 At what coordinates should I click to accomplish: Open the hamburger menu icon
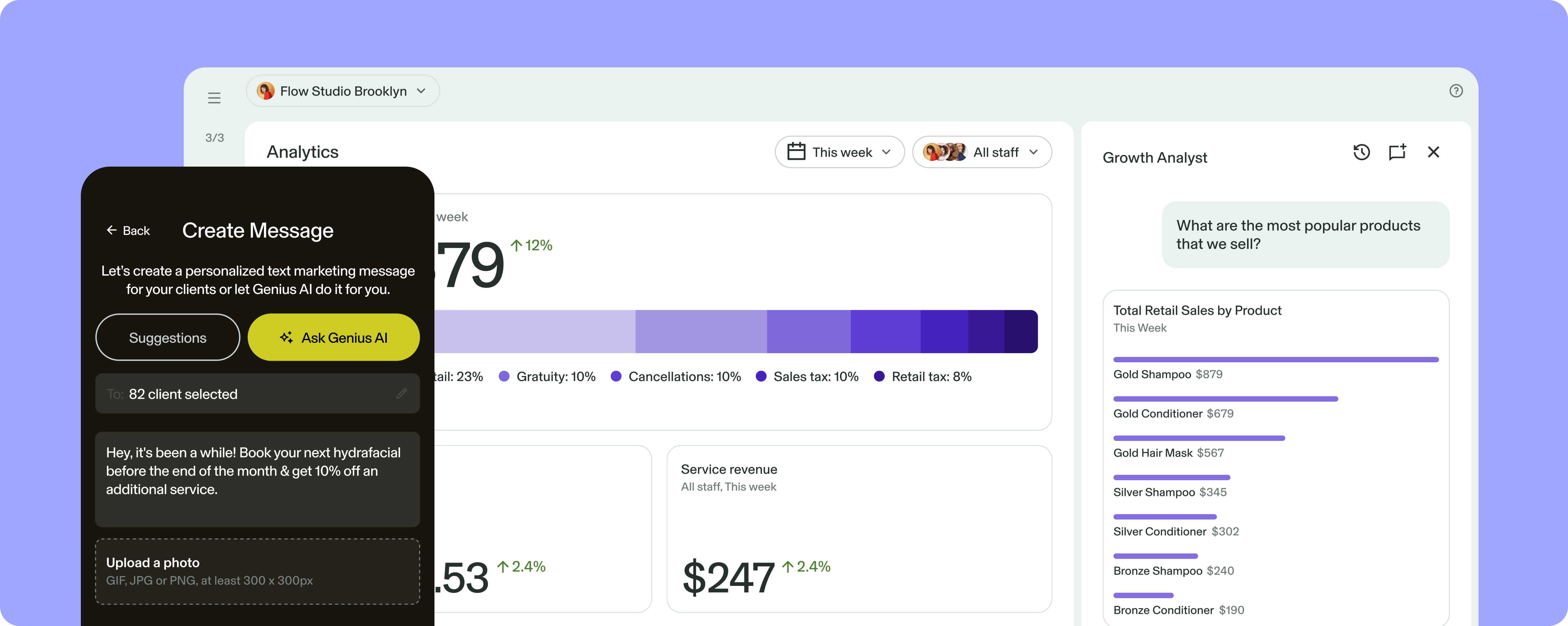pos(214,98)
